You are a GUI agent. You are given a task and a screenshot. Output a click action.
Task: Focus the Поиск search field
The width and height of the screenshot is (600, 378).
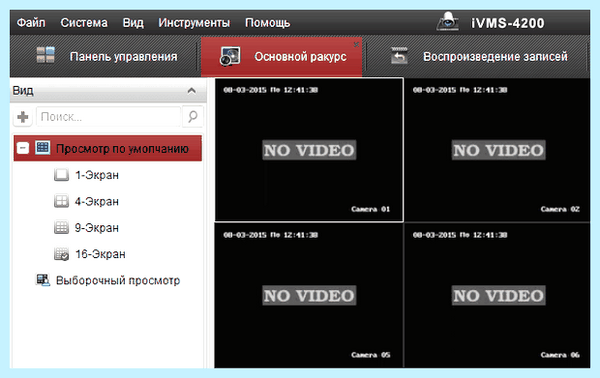click(x=108, y=117)
